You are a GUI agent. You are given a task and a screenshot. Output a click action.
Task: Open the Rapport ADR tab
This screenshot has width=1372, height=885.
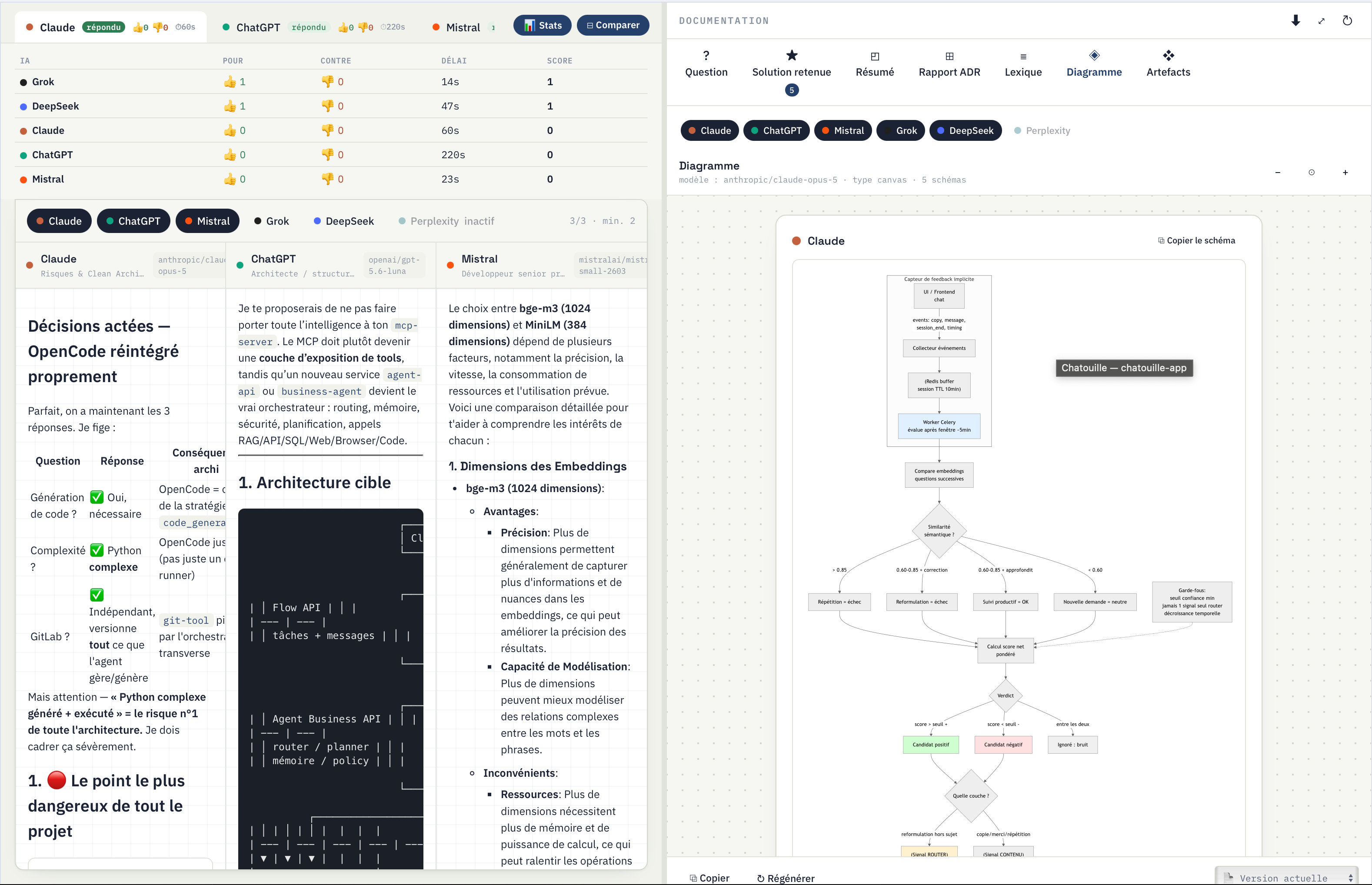click(949, 64)
